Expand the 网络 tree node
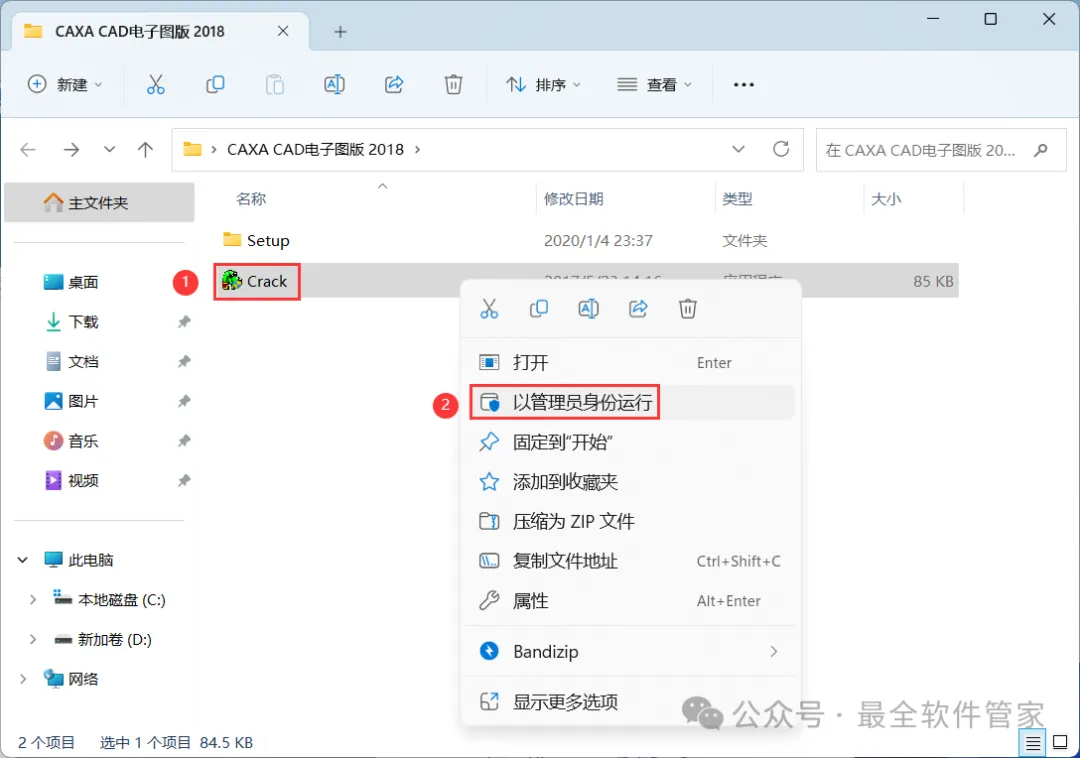 pyautogui.click(x=23, y=679)
